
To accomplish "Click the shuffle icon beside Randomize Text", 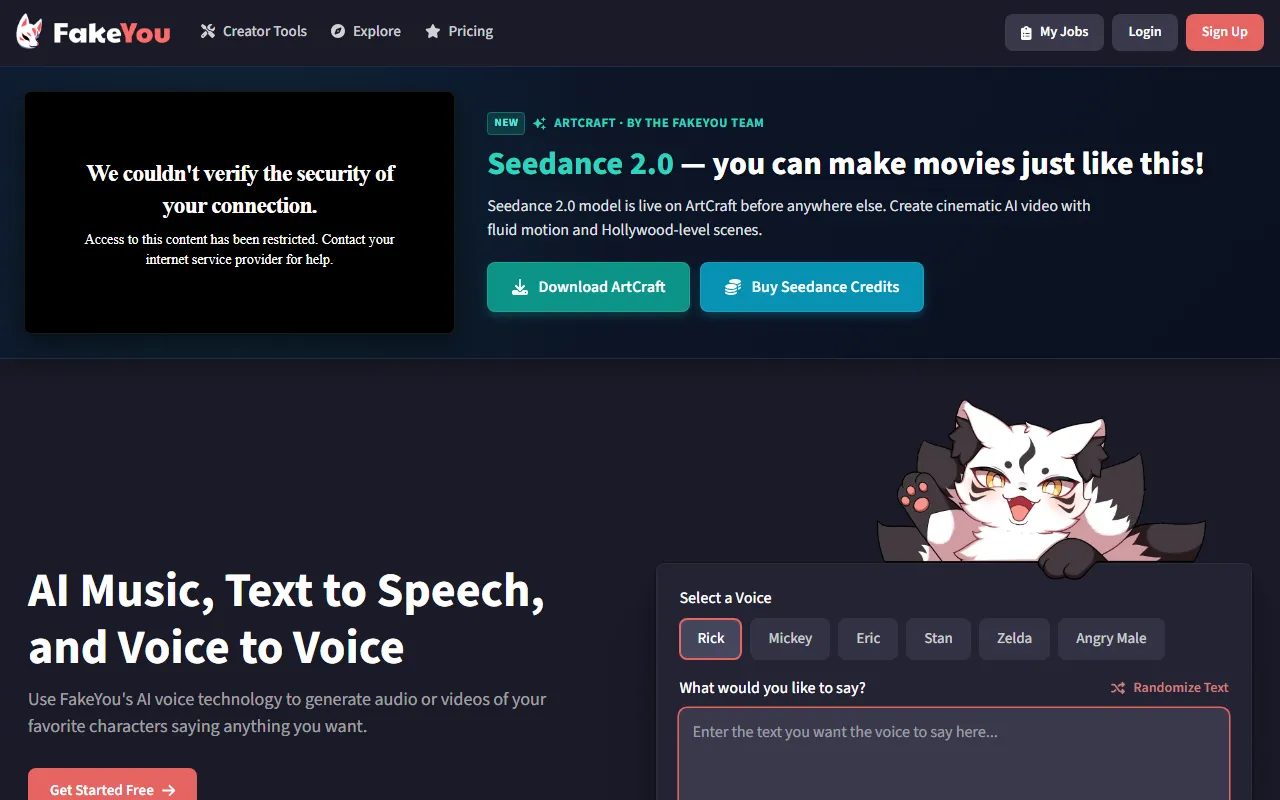I will [1118, 687].
